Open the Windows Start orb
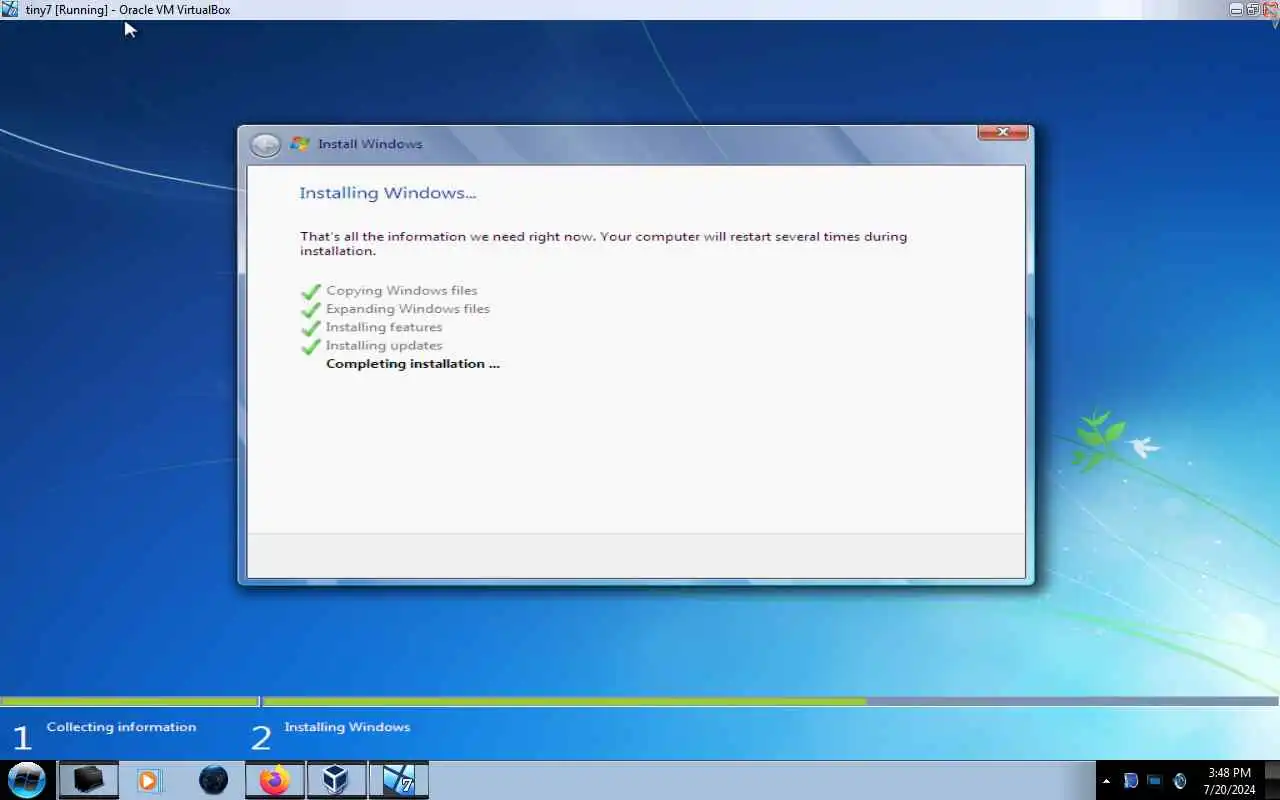The width and height of the screenshot is (1280, 800). click(x=27, y=780)
